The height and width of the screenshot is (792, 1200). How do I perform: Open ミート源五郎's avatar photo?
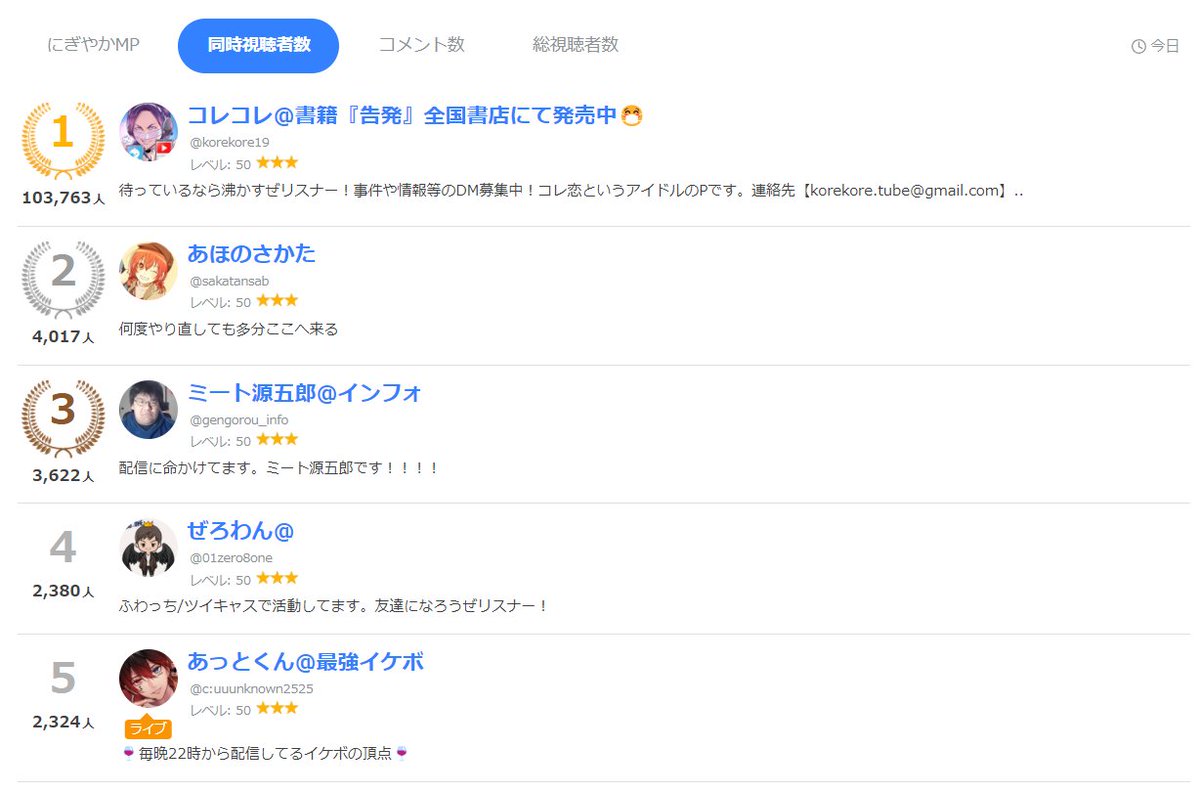148,409
